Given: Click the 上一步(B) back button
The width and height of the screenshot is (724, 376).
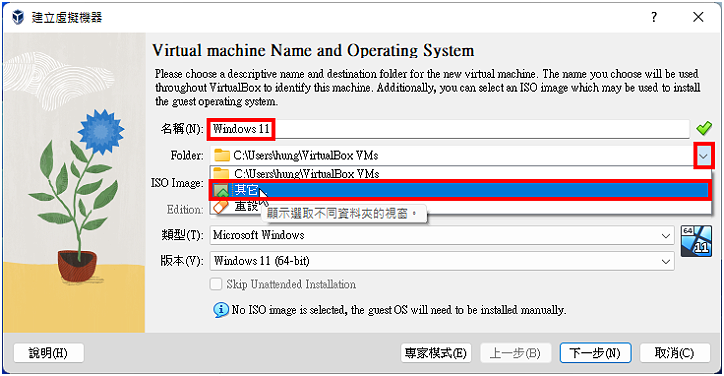Looking at the screenshot, I should (515, 353).
